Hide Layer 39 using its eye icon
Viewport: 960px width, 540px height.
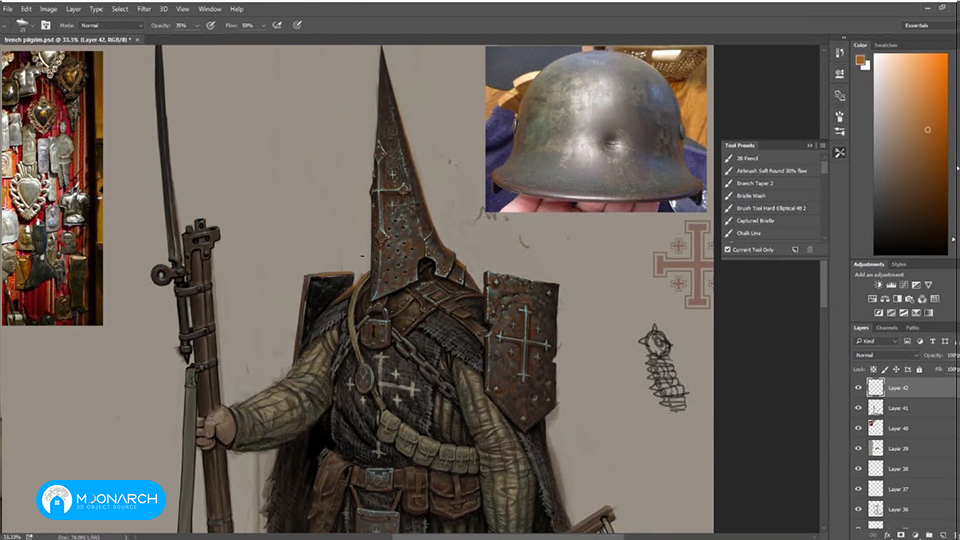tap(858, 448)
